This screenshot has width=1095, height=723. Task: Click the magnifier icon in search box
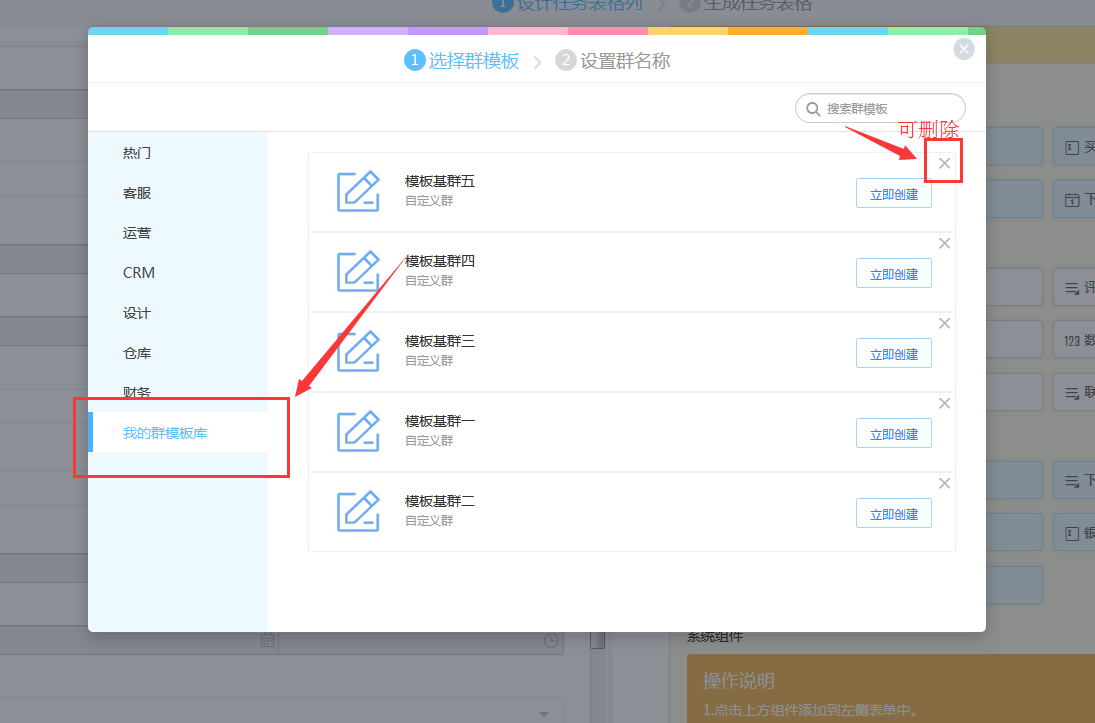point(813,109)
